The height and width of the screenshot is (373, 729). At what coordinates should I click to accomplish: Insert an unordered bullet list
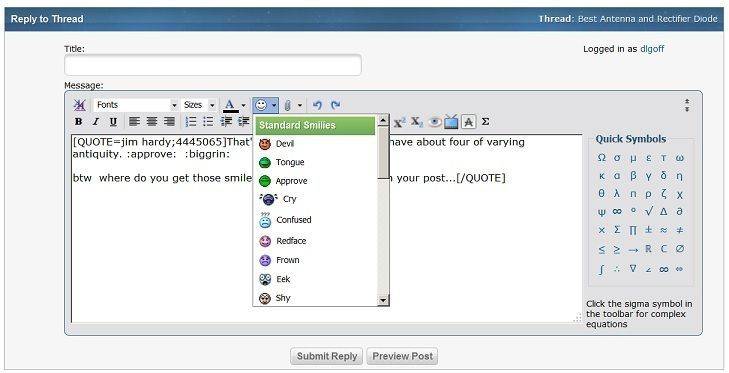pos(208,122)
